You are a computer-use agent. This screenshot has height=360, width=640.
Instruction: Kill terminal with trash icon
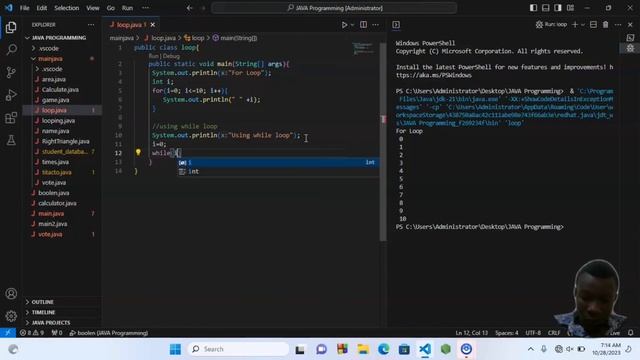(606, 24)
